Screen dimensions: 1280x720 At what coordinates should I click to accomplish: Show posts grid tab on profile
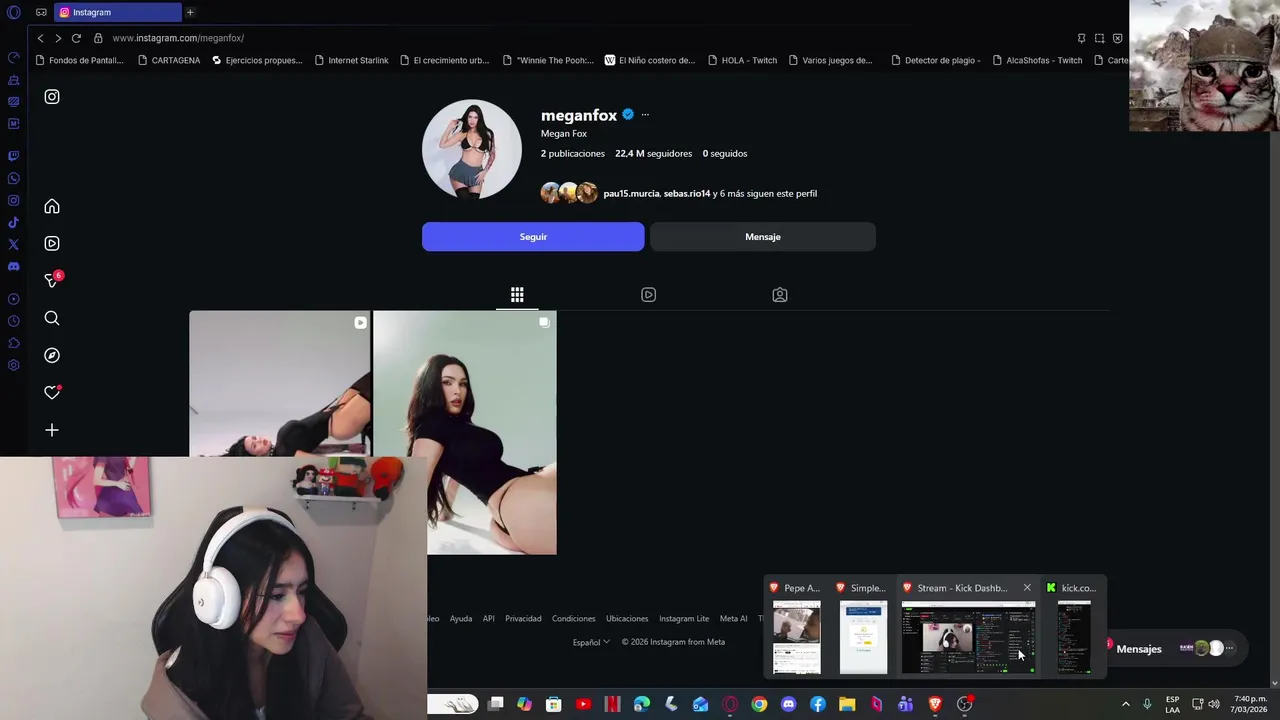tap(517, 295)
